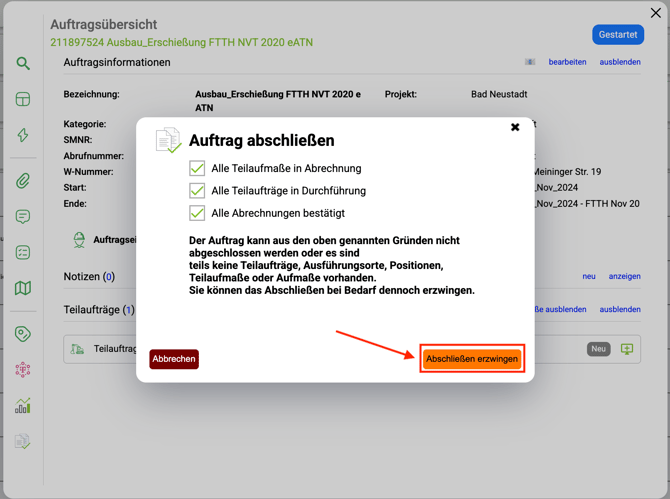Click the search magnifier icon in sidebar
Viewport: 670px width, 499px height.
(x=23, y=64)
